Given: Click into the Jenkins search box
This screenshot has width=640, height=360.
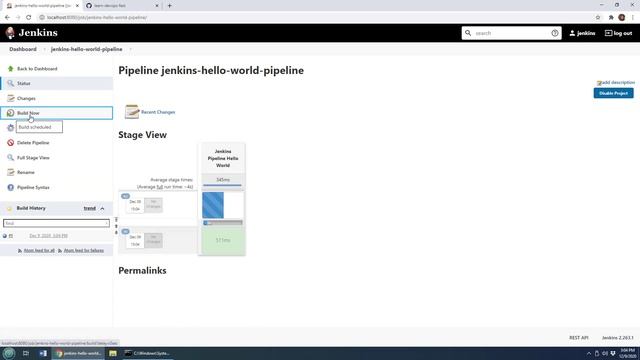Looking at the screenshot, I should pos(511,33).
